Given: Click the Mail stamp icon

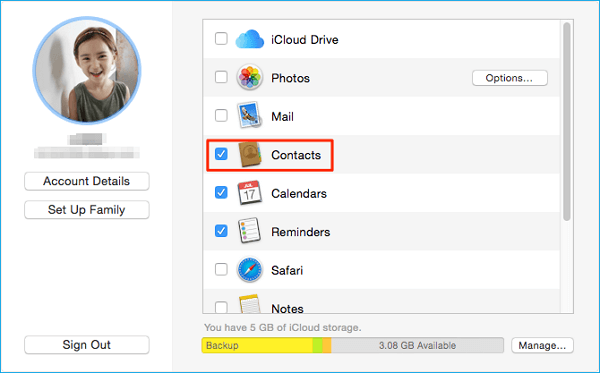Looking at the screenshot, I should coord(249,115).
